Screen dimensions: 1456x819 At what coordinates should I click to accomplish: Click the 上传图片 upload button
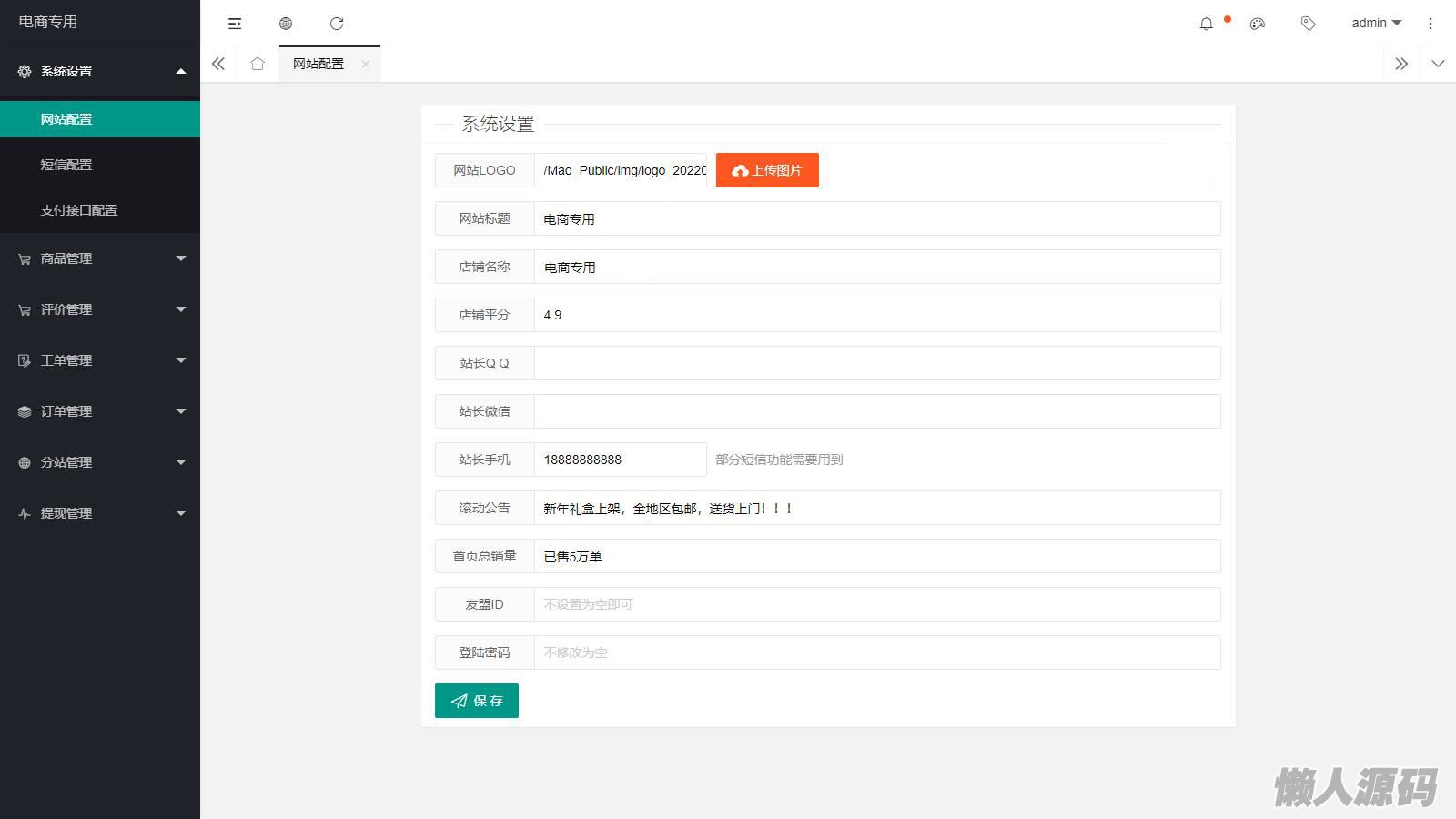pos(767,170)
